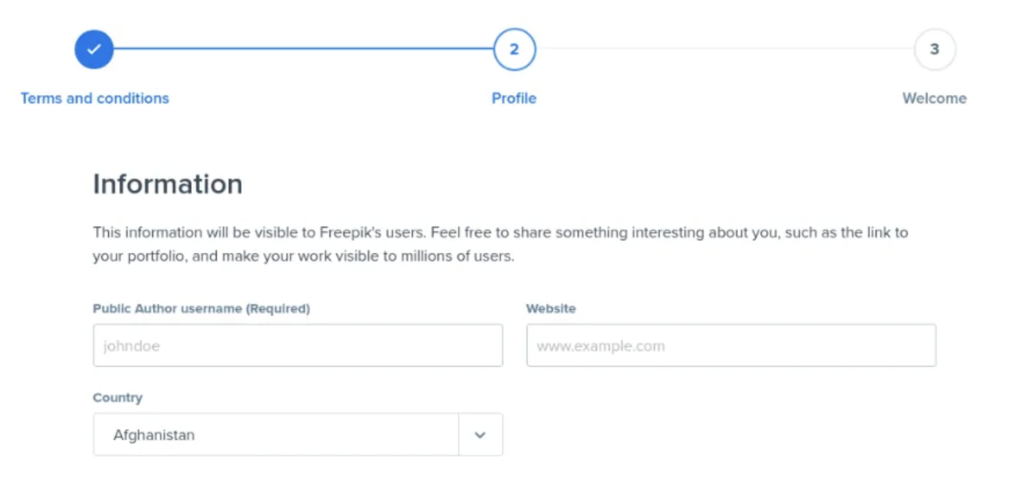Open the Country box showing Afghanistan
Viewport: 1024px width, 490px height.
(298, 434)
